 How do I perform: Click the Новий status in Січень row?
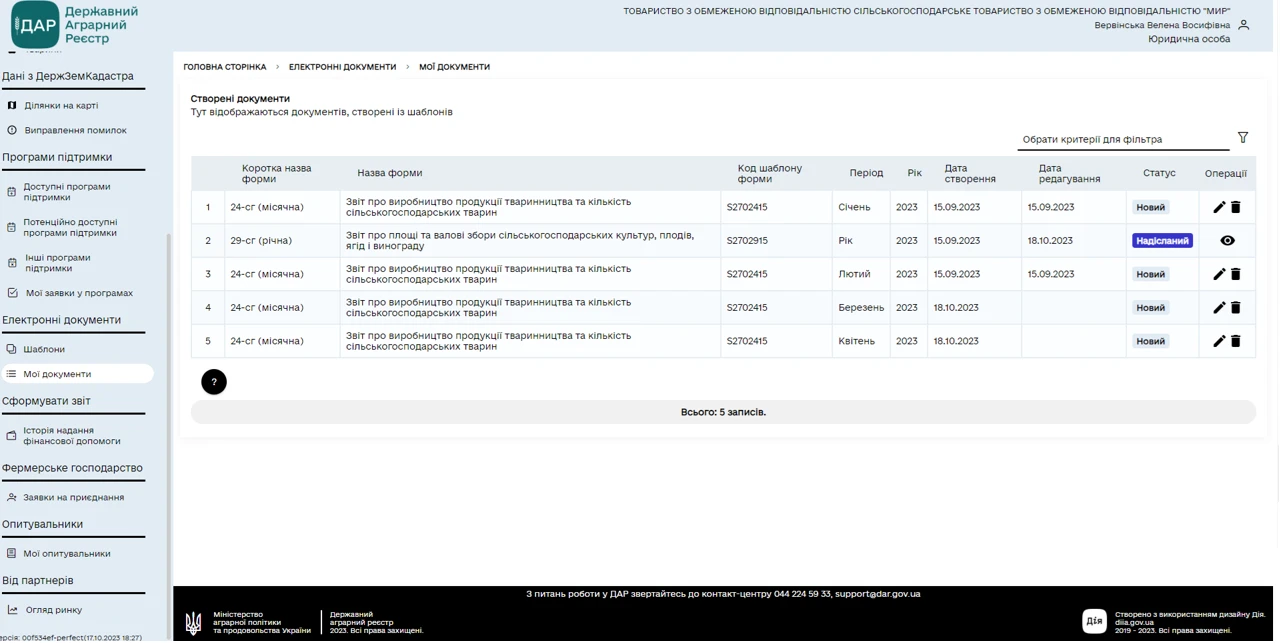1153,208
